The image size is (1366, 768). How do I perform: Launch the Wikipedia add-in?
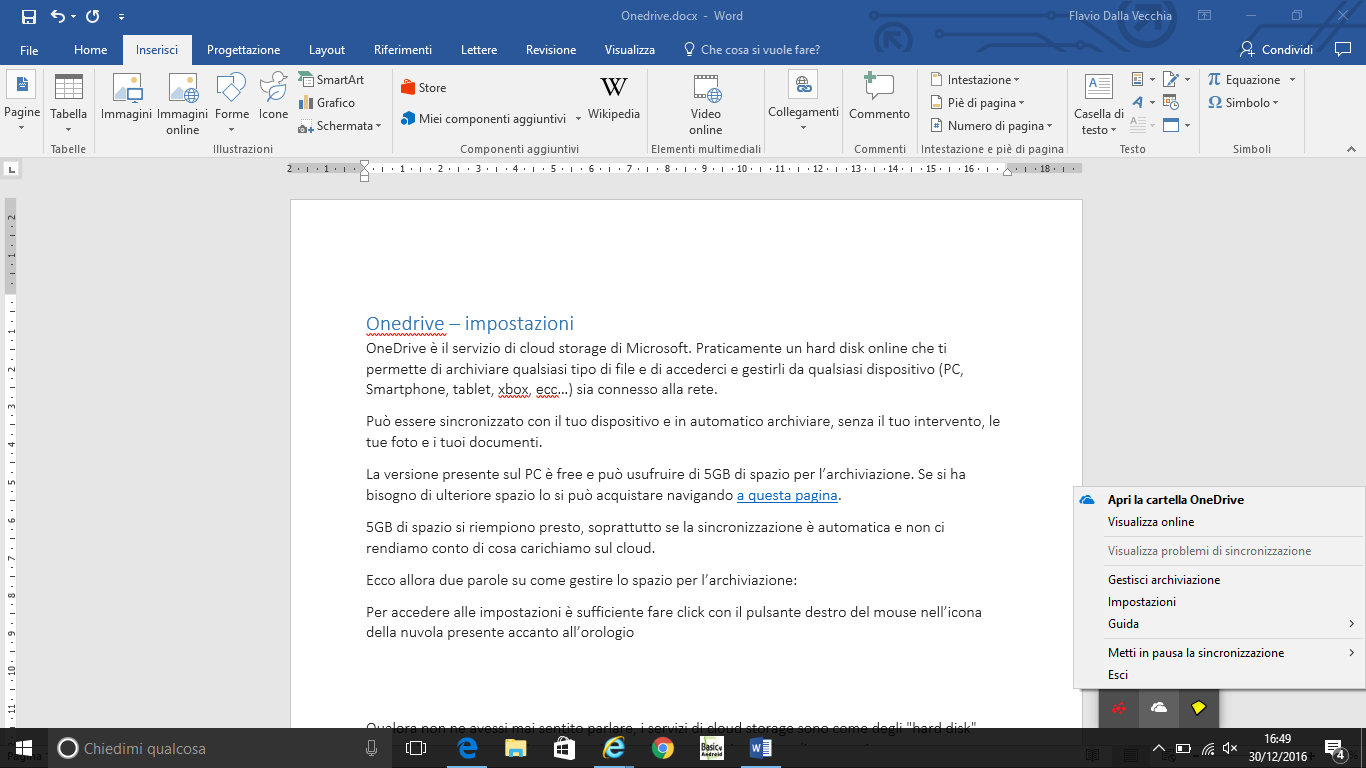(614, 99)
